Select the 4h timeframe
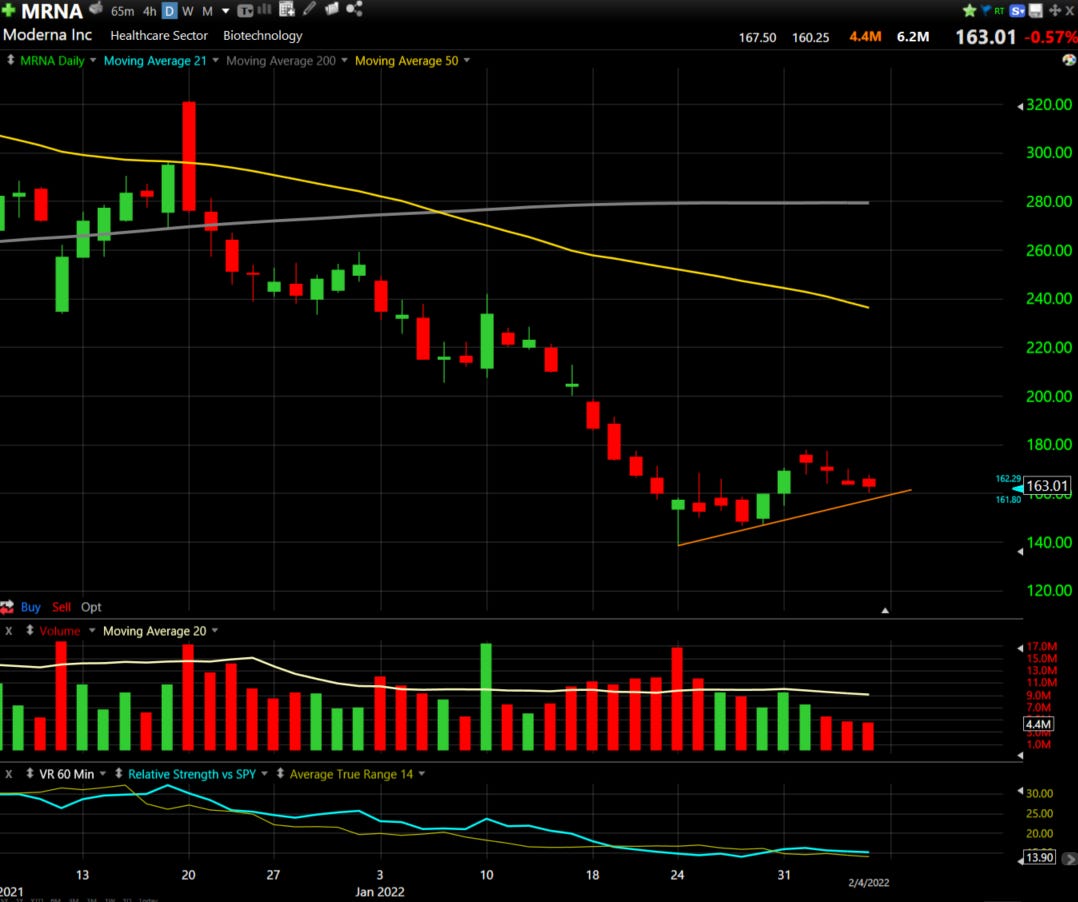This screenshot has height=902, width=1078. coord(149,11)
